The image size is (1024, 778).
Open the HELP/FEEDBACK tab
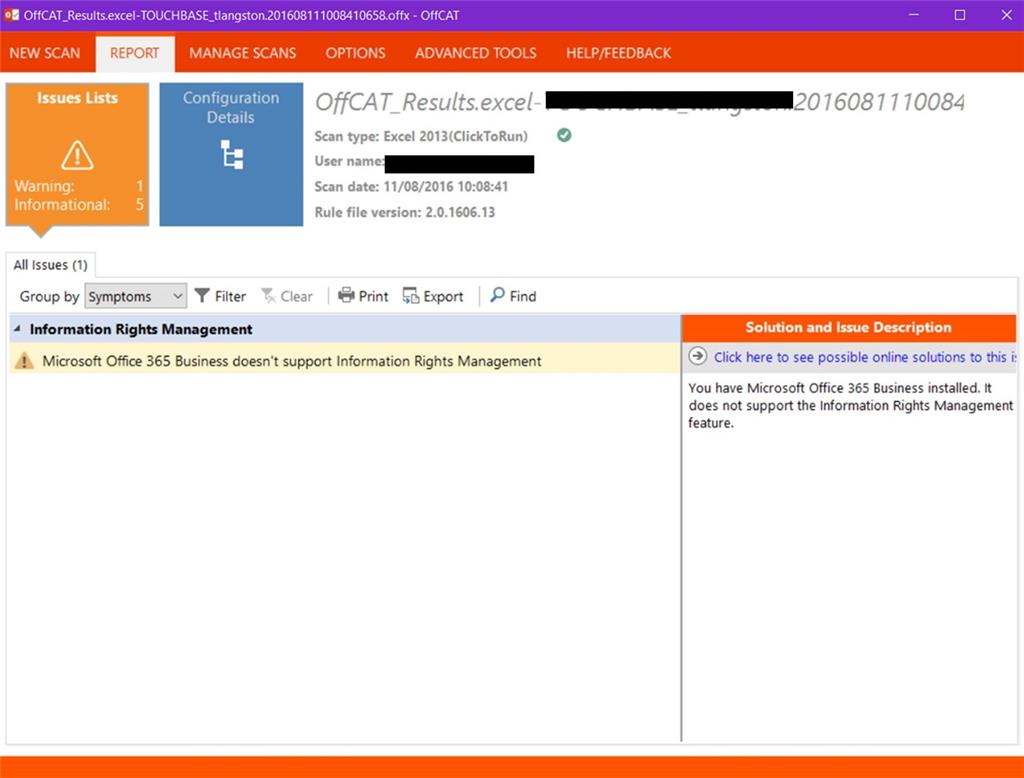(x=618, y=53)
